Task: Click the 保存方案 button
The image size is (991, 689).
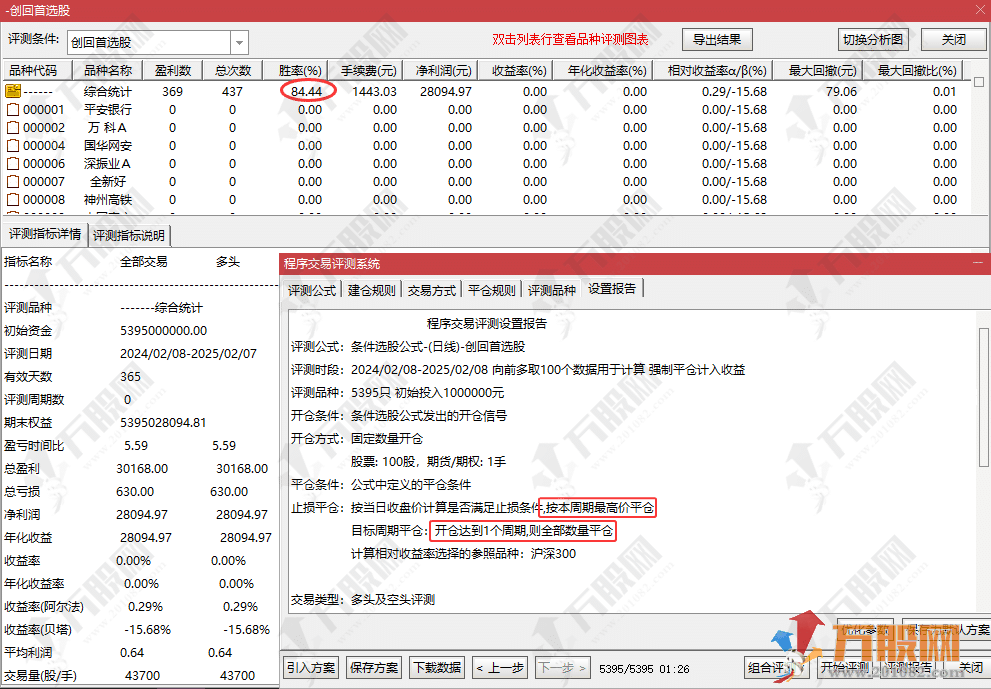Action: pyautogui.click(x=374, y=668)
